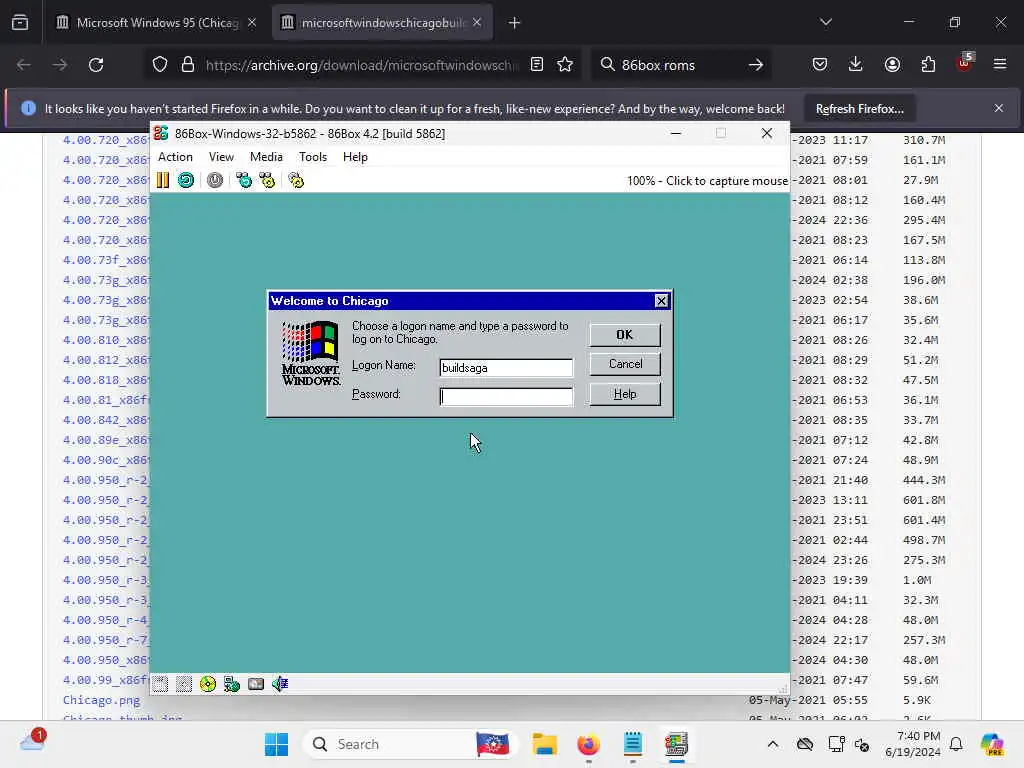This screenshot has width=1024, height=768.
Task: Send Ctrl+Alt+Esc via 86Box toolbar
Action: click(x=268, y=180)
